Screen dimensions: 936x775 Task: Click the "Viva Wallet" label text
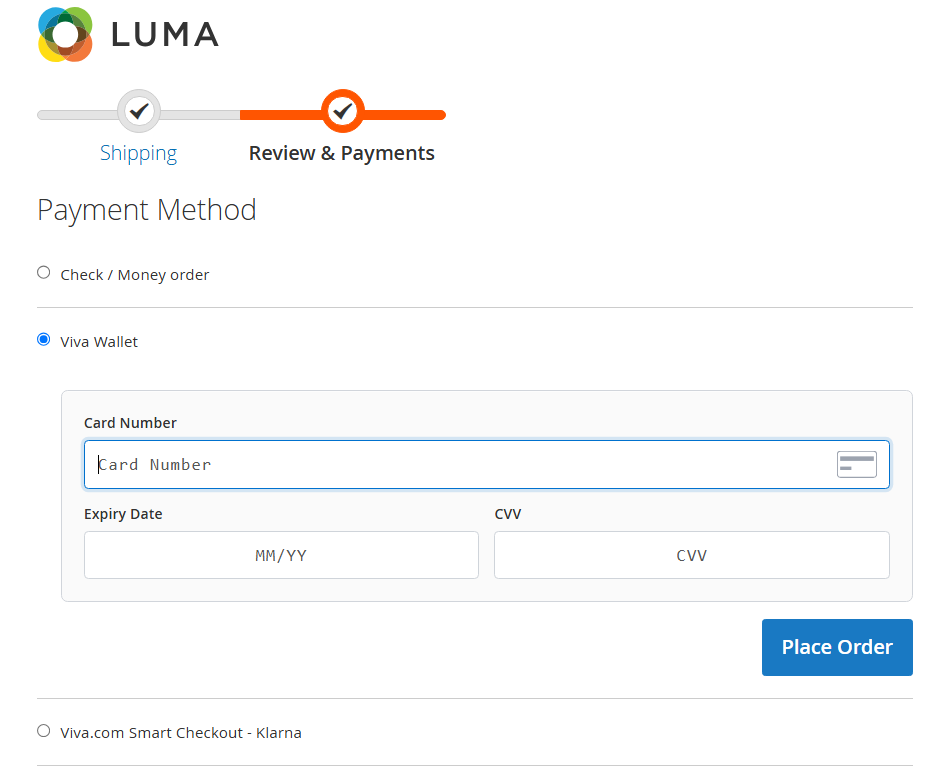[x=99, y=342]
